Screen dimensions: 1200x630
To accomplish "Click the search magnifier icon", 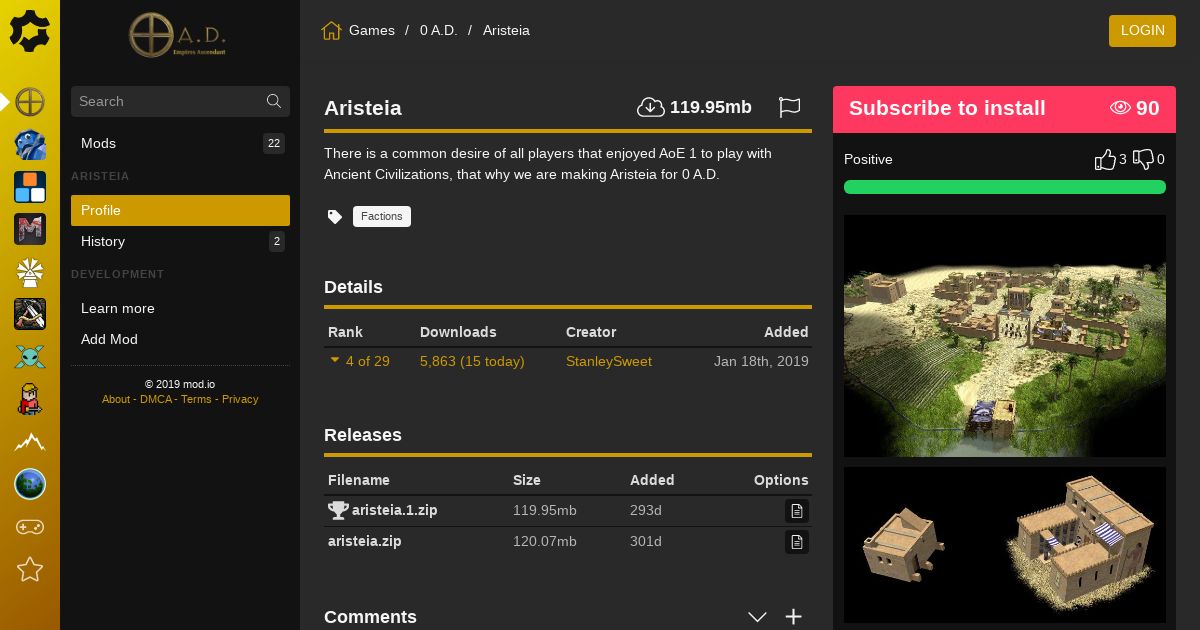I will [274, 101].
